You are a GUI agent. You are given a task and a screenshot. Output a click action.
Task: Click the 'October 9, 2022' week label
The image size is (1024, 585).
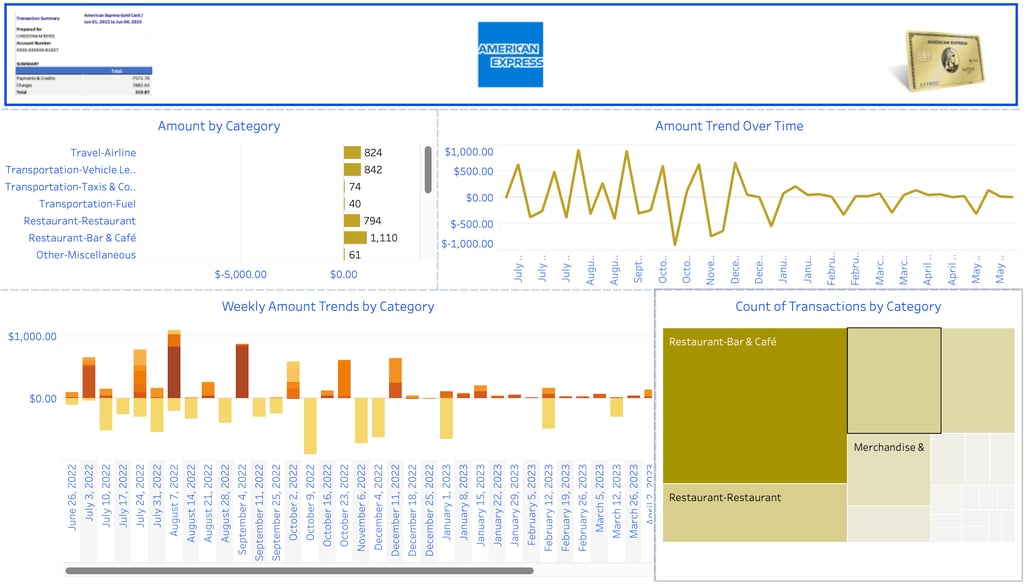click(x=310, y=502)
